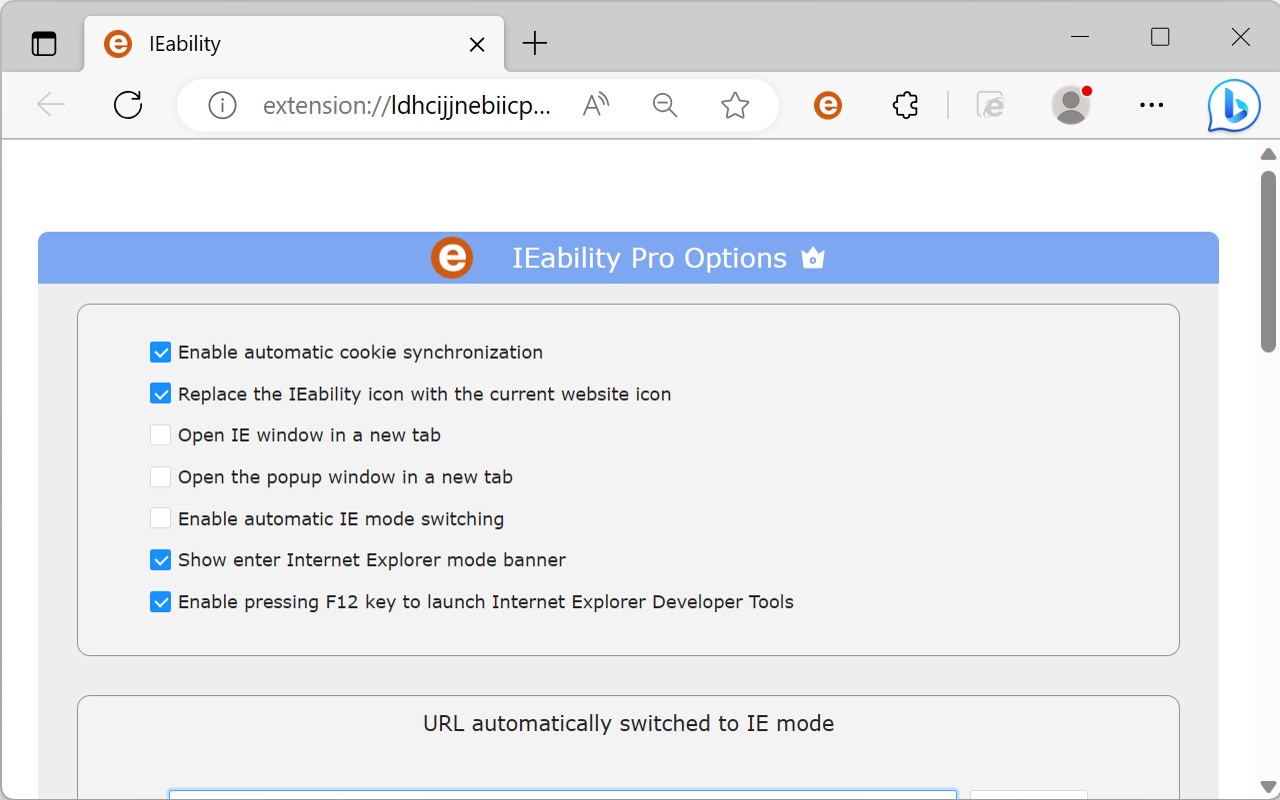The height and width of the screenshot is (800, 1280).
Task: Uncheck Show enter Internet Explorer mode banner
Action: tap(160, 560)
